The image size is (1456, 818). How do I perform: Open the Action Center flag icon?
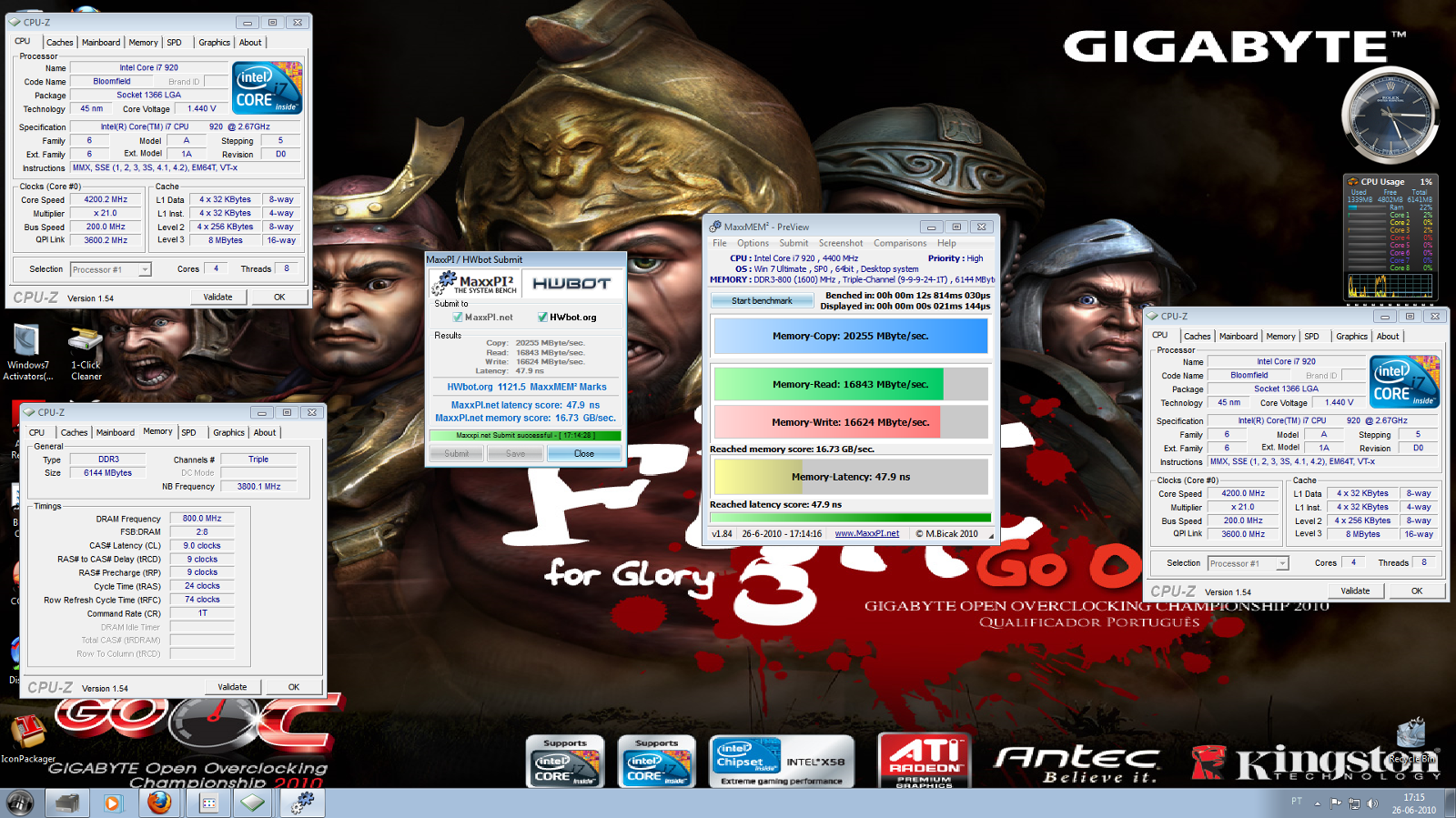1336,803
